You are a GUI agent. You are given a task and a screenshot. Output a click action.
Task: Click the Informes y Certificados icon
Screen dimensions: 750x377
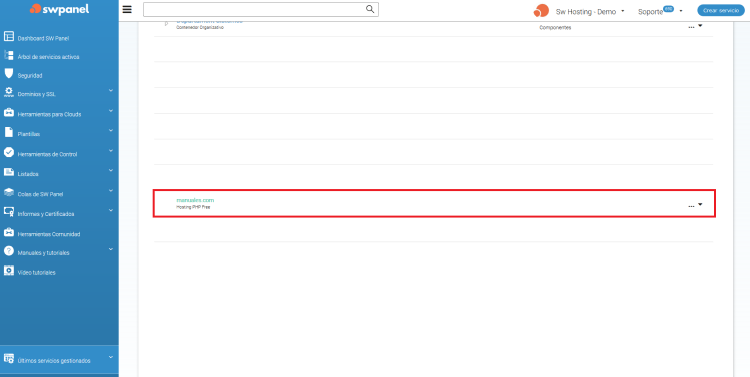pos(9,211)
